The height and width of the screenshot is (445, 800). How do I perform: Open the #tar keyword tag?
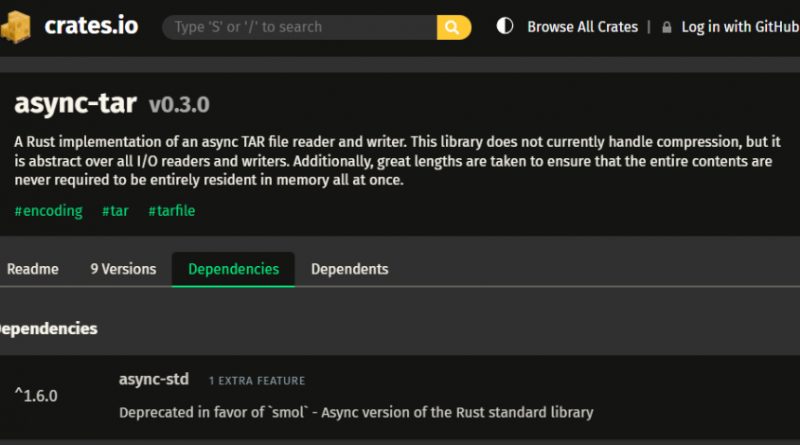(x=115, y=211)
